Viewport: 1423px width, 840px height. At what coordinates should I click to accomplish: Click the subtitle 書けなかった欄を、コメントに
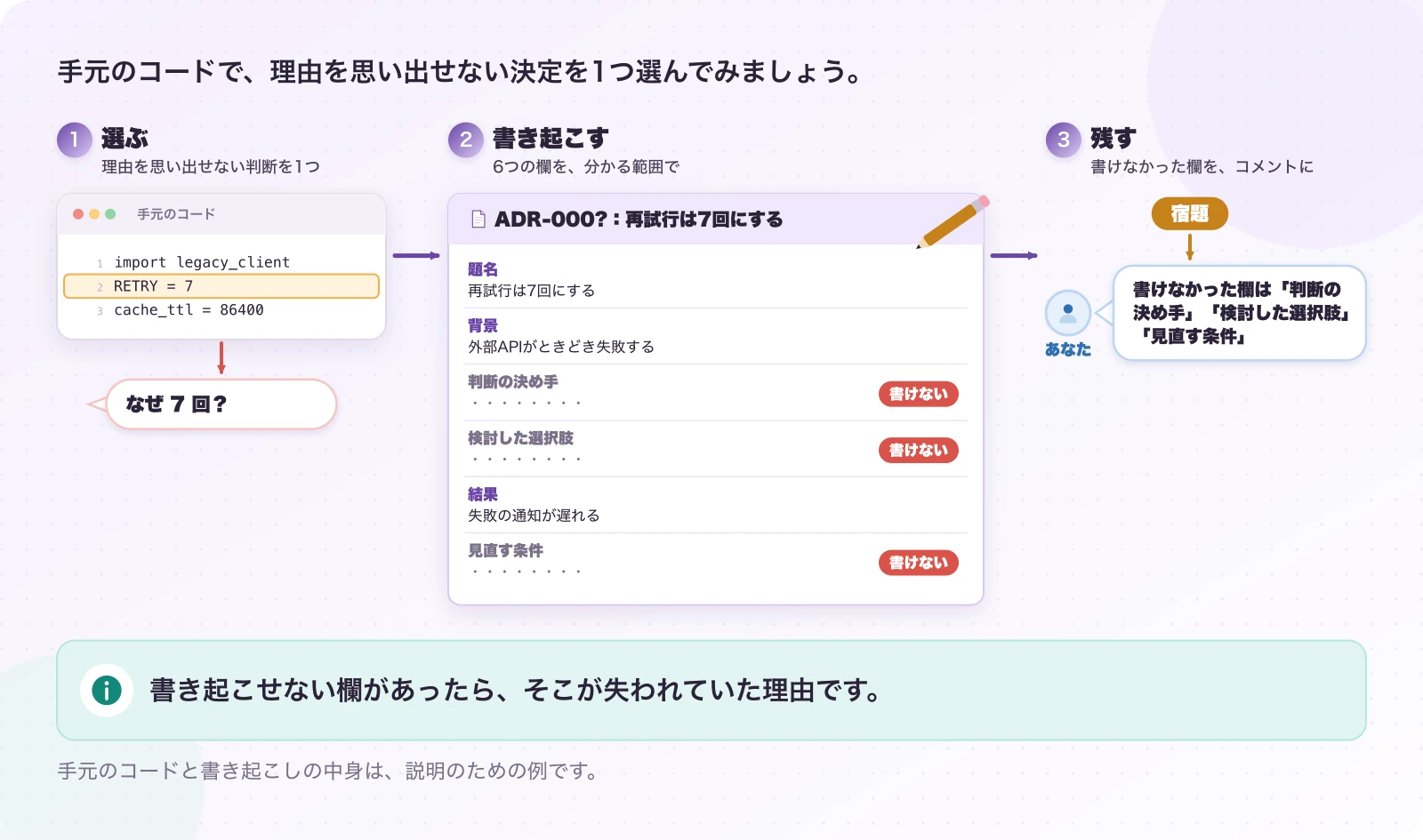coord(1202,166)
